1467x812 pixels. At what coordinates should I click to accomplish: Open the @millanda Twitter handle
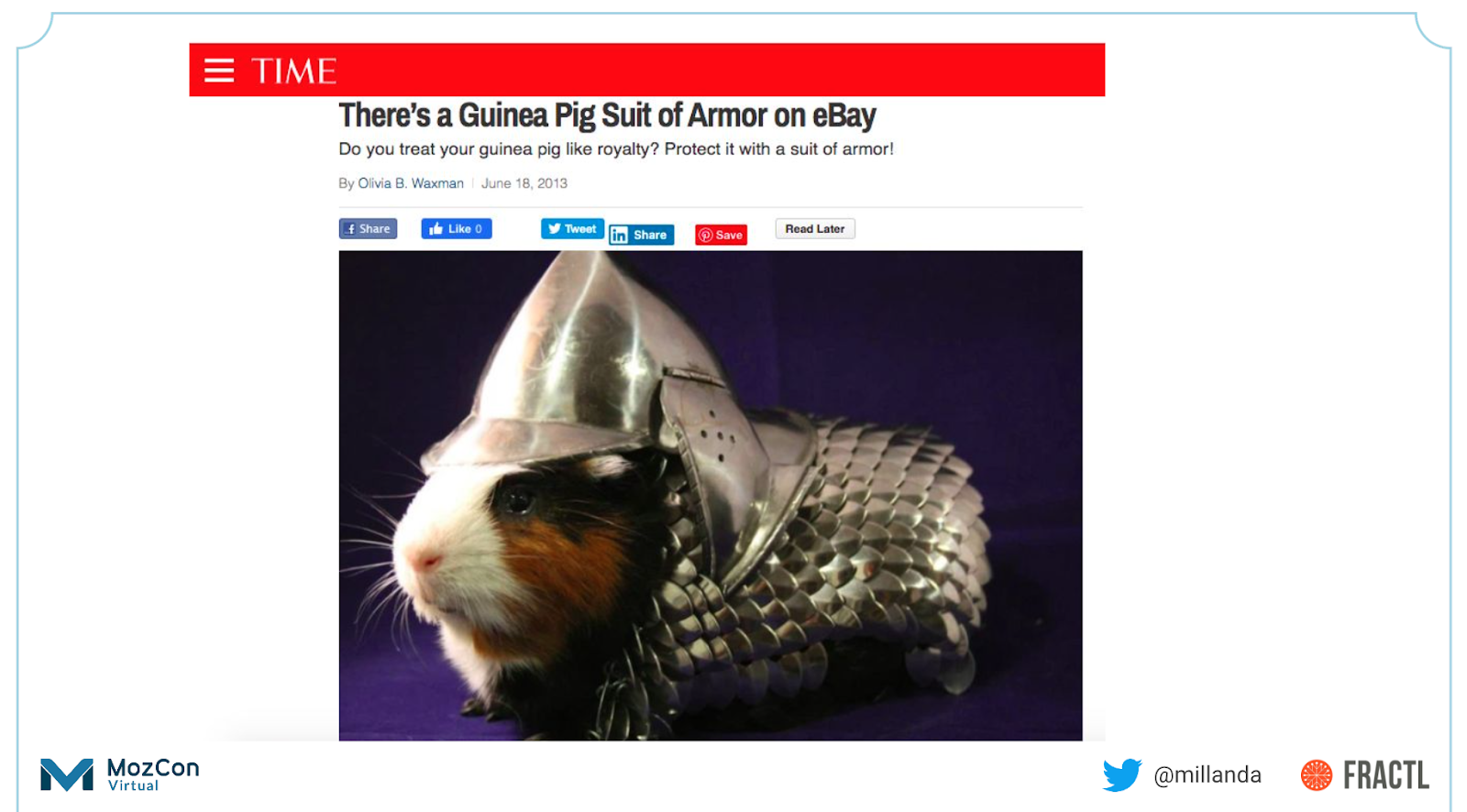coord(1208,775)
